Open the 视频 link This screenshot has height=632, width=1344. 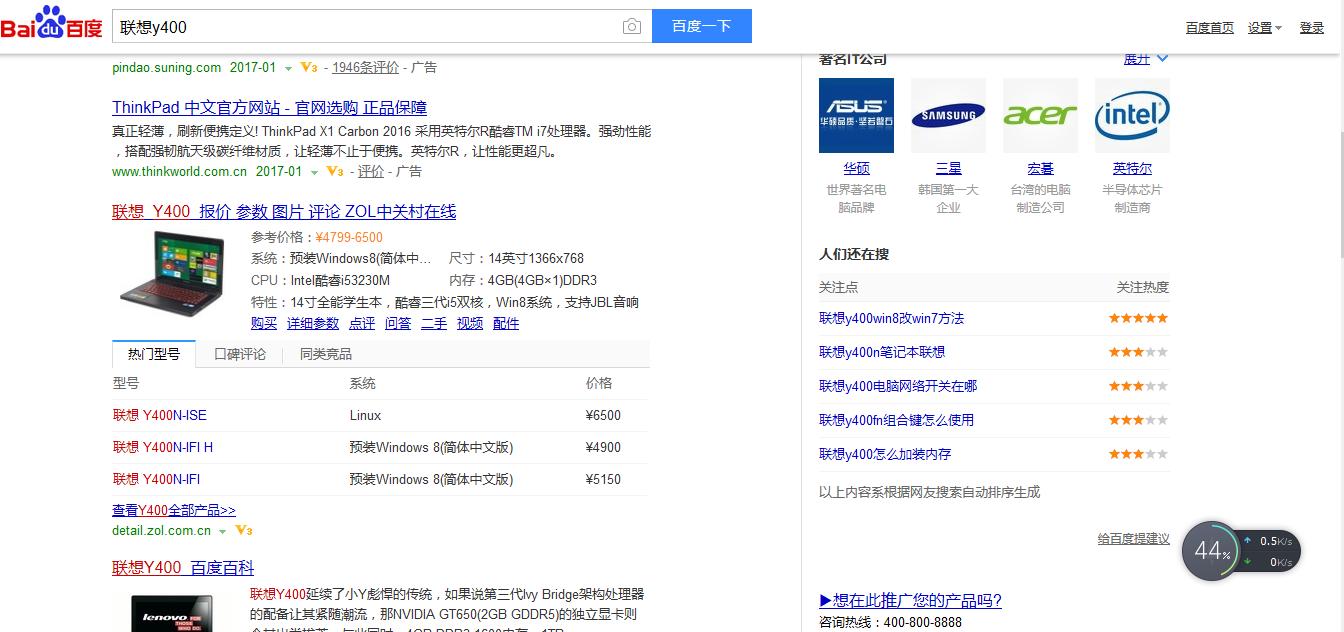[470, 324]
